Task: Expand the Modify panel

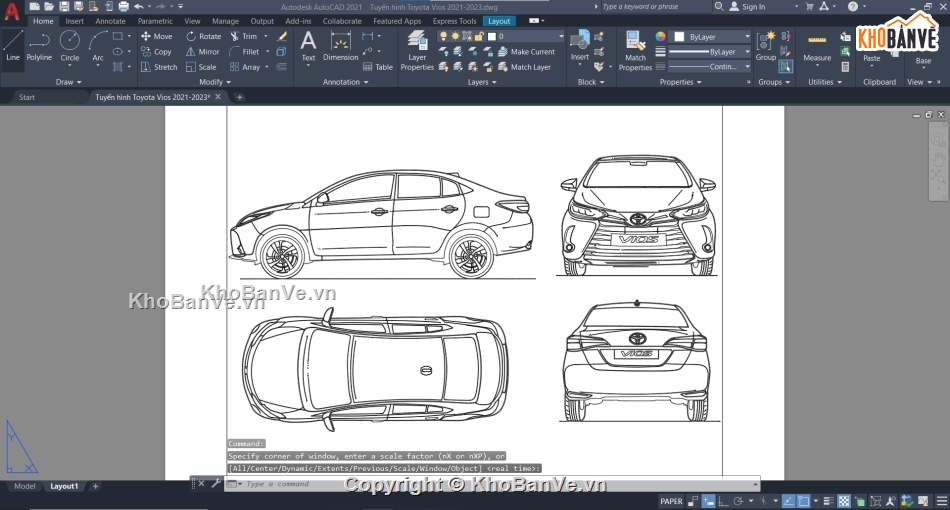Action: click(x=214, y=82)
